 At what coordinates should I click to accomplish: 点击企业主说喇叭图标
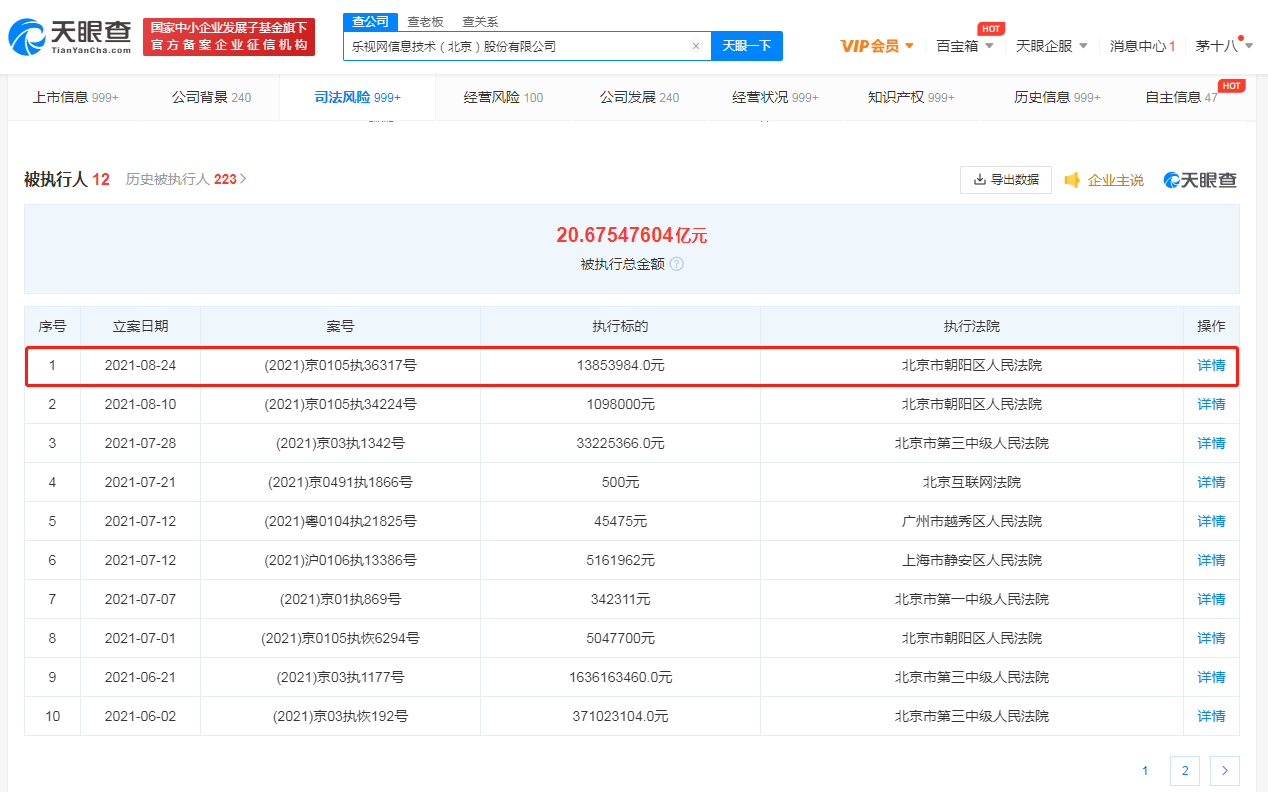(1071, 180)
